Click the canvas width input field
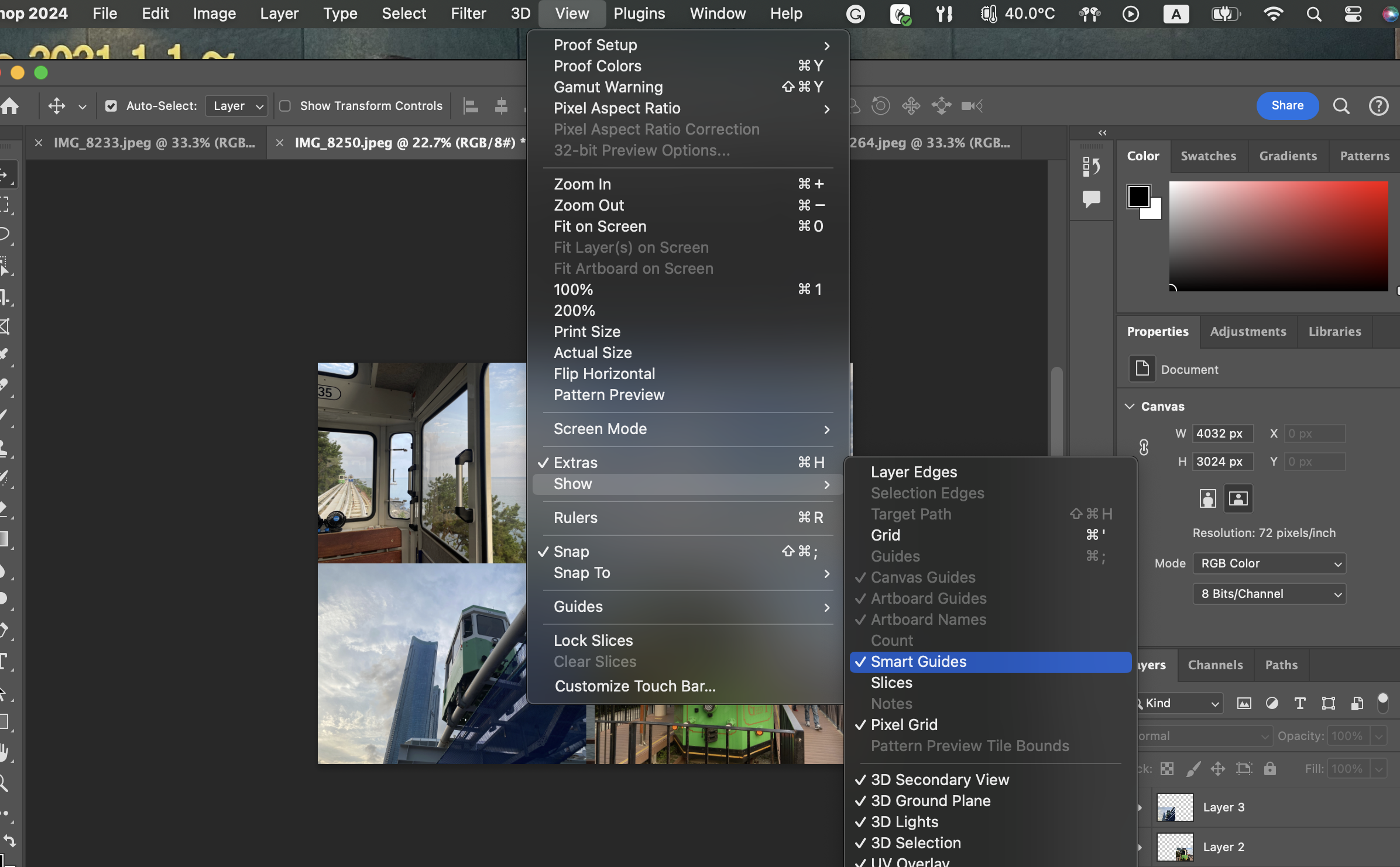 [1222, 433]
